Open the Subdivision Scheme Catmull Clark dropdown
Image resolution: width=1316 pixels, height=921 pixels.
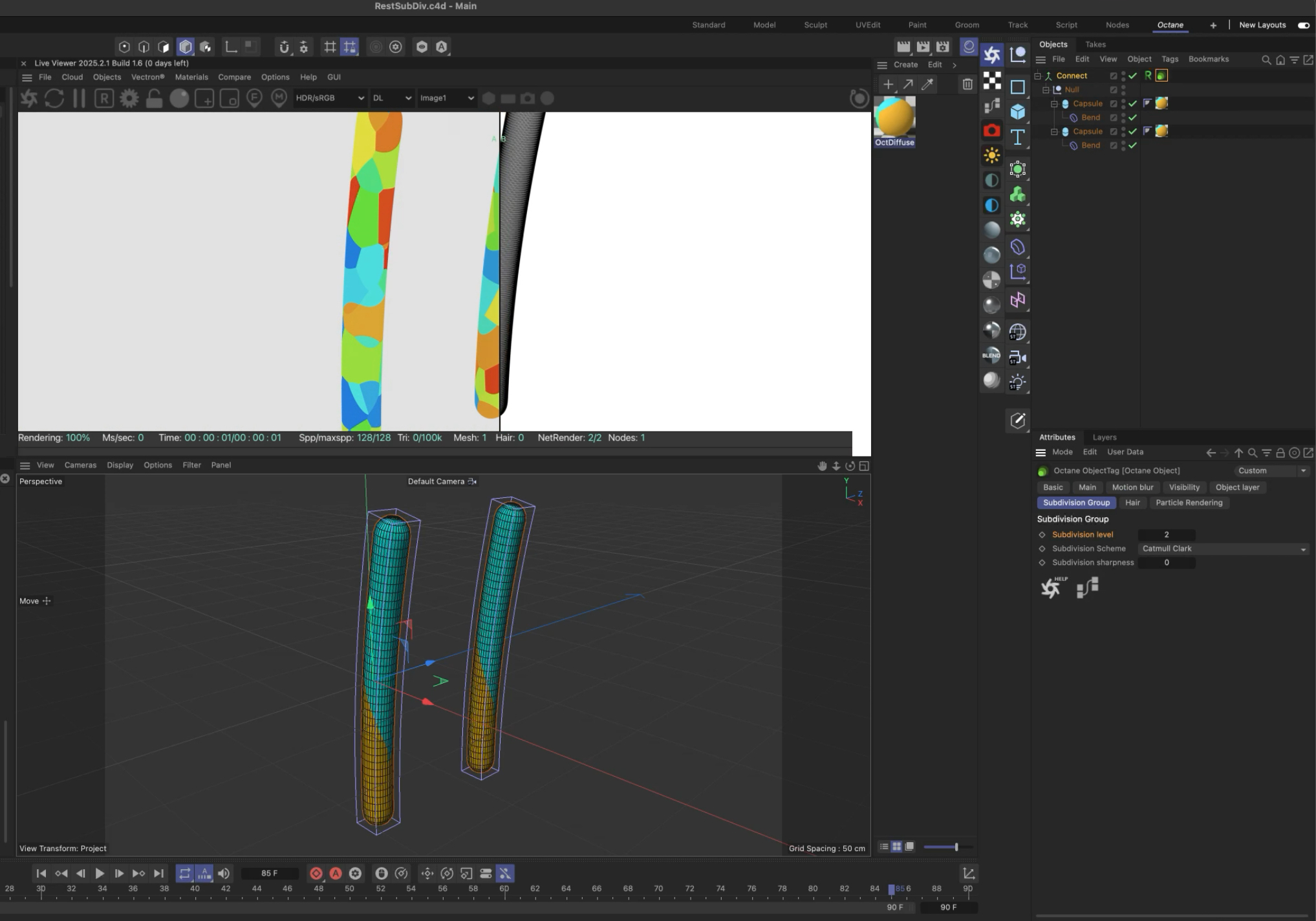coord(1224,548)
